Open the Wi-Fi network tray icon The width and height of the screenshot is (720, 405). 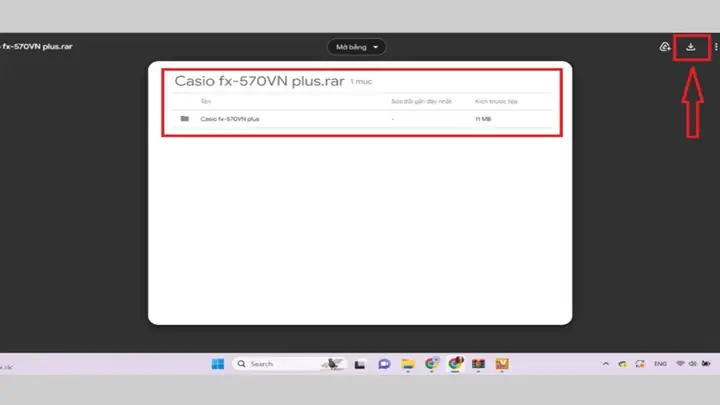pos(680,364)
